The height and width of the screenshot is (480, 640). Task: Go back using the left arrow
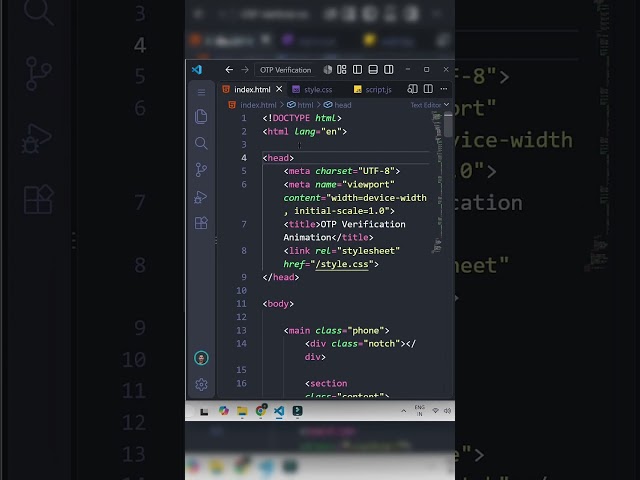pyautogui.click(x=229, y=70)
